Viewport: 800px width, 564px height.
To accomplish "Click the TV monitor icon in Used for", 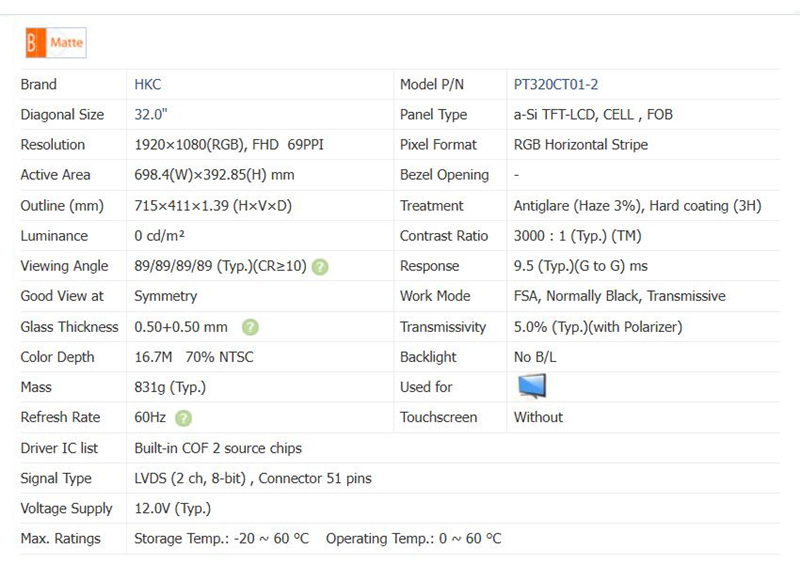I will click(531, 387).
